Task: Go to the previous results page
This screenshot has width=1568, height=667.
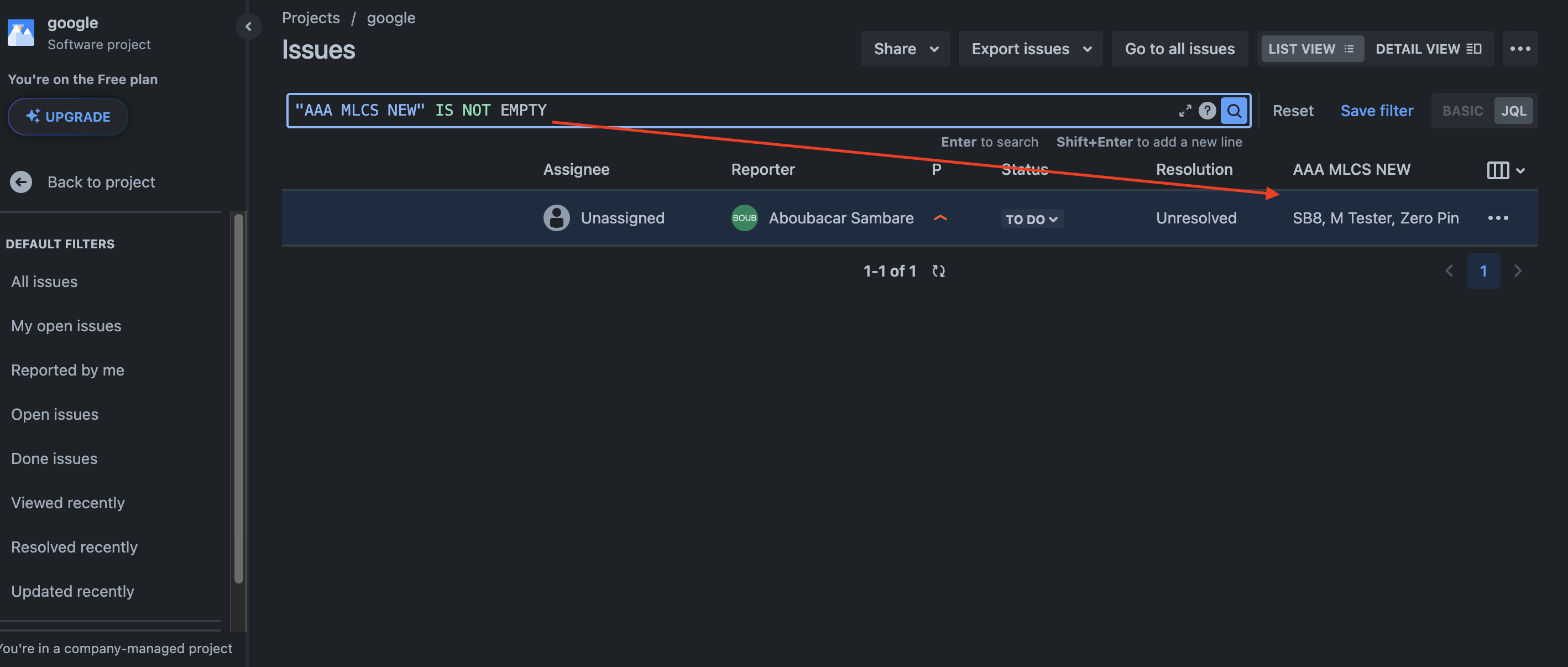Action: [1449, 271]
